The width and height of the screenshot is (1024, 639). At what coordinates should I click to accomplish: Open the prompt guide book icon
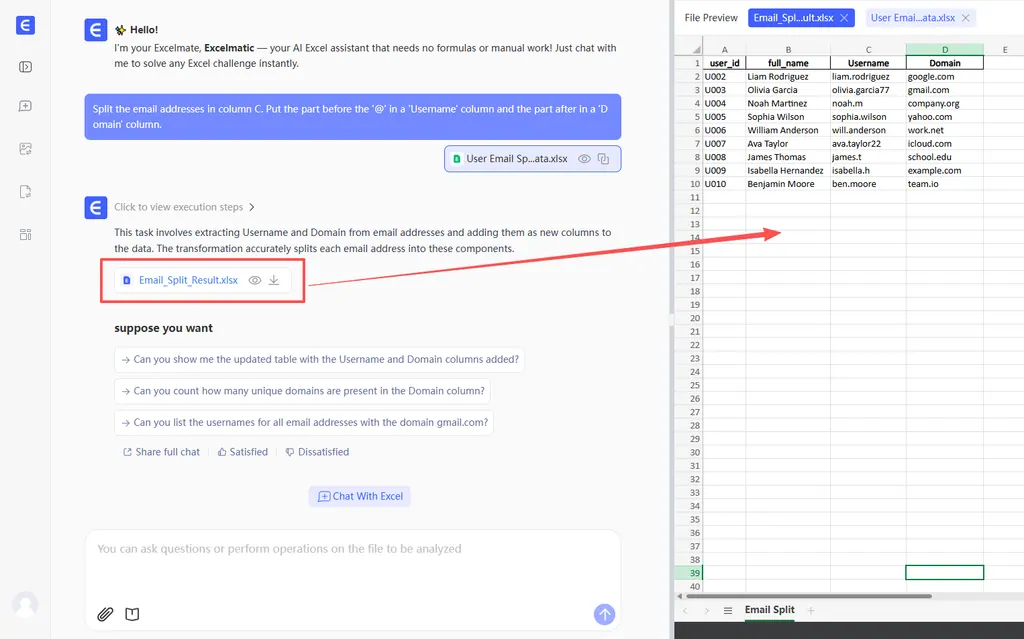click(132, 614)
